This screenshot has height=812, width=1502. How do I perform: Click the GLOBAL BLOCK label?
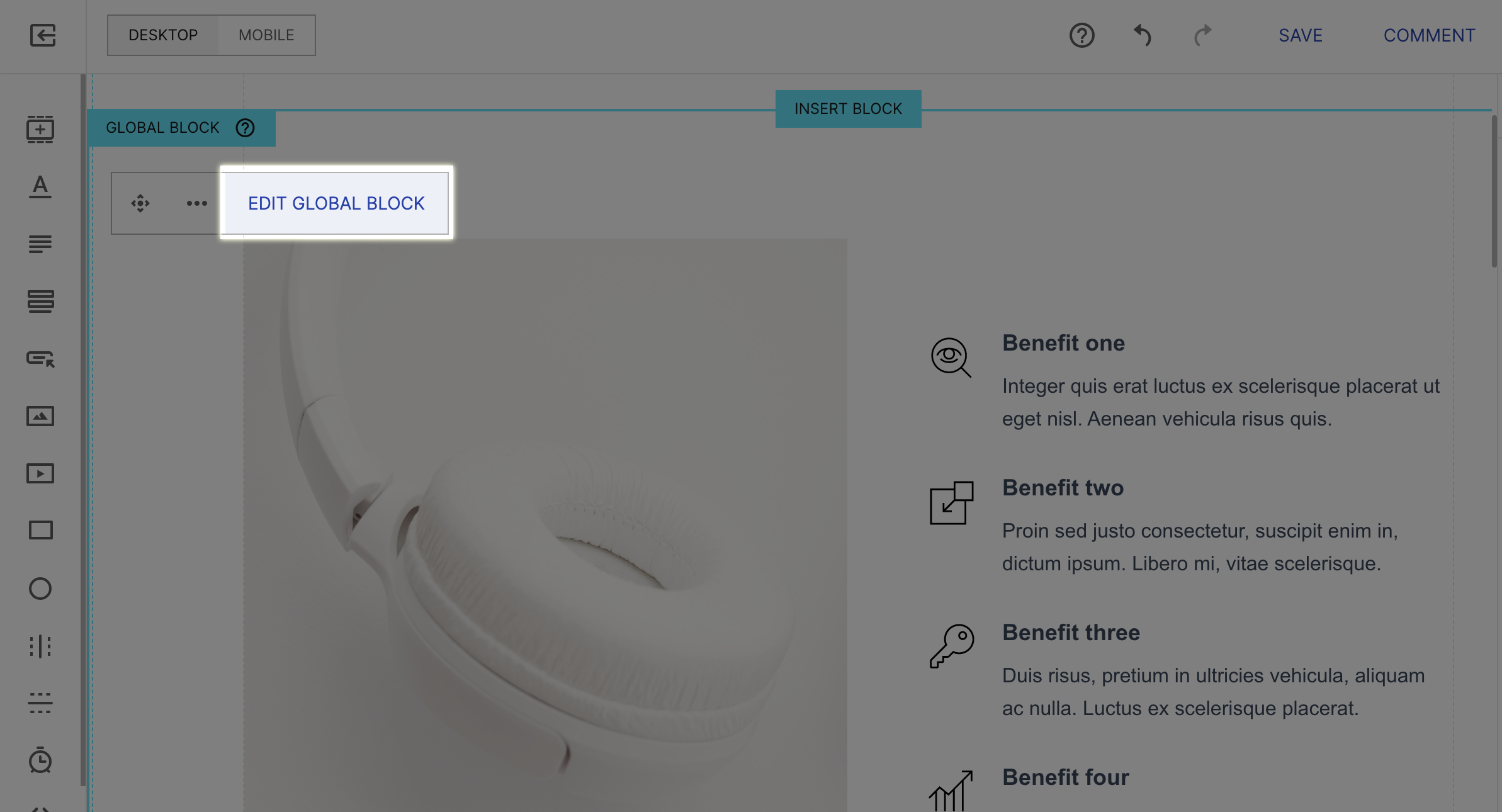[x=162, y=128]
